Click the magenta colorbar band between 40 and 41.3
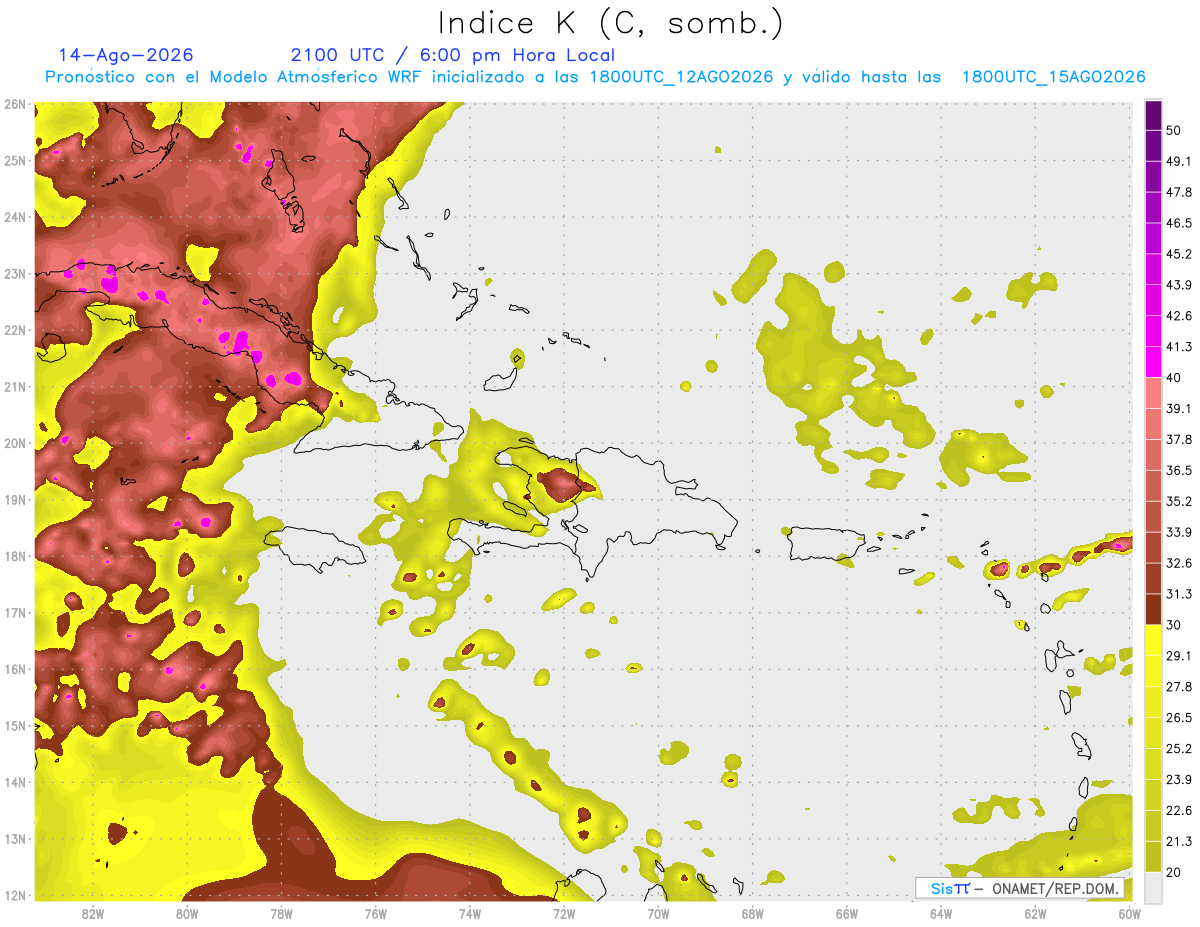The image size is (1200, 927). [1153, 362]
